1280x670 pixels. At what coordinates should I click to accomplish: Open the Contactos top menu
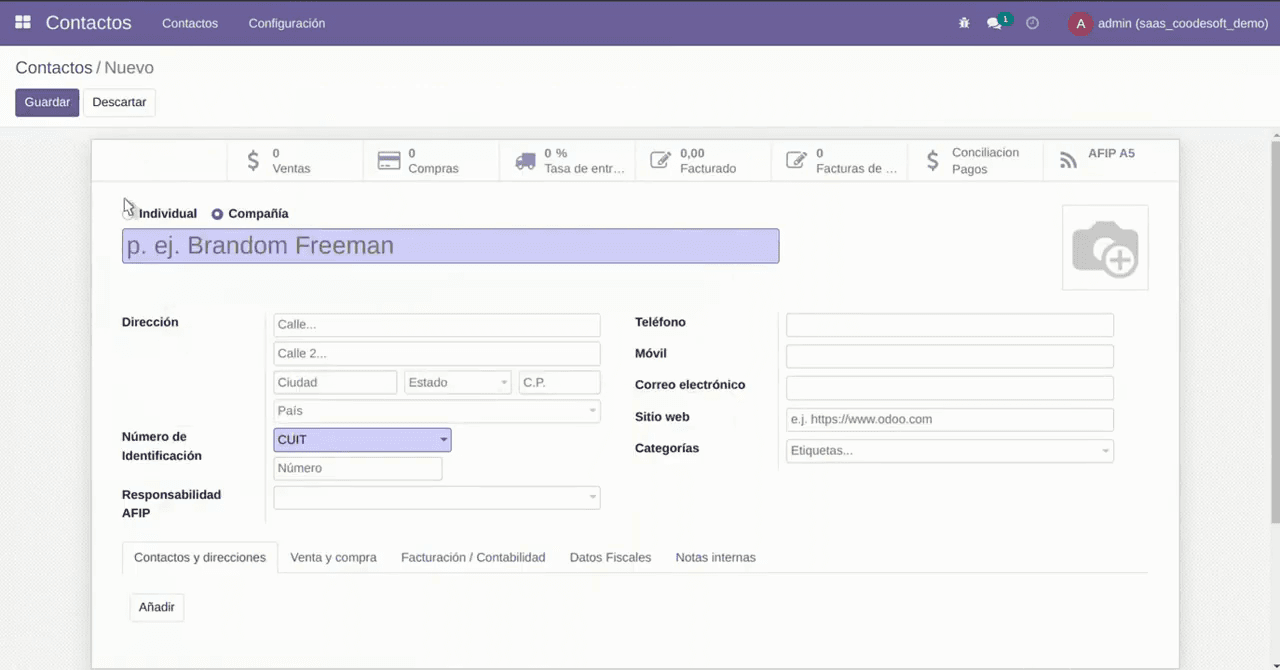point(190,23)
